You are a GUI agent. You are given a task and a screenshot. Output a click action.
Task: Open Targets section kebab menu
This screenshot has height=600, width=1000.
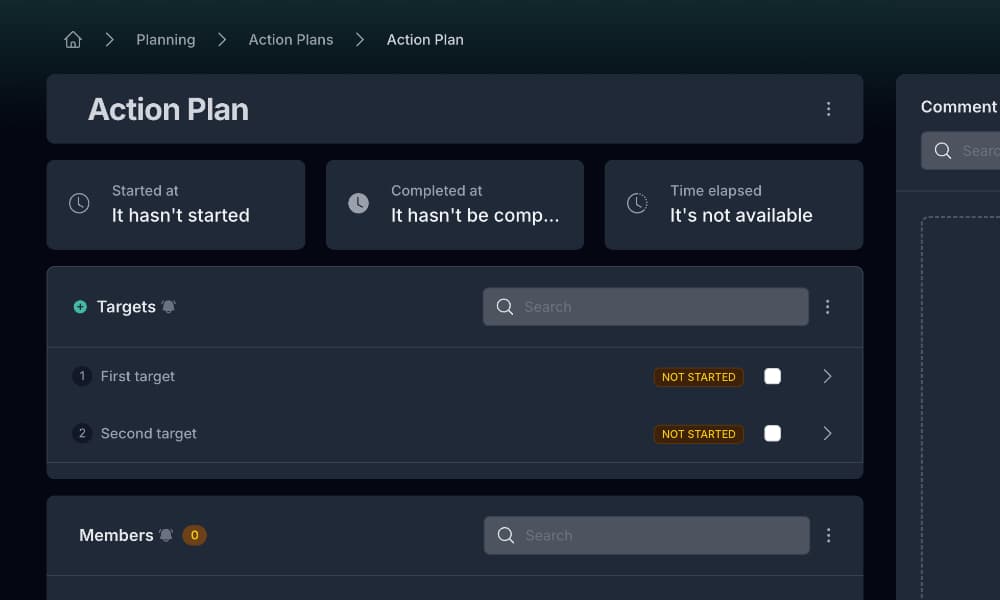pyautogui.click(x=828, y=307)
